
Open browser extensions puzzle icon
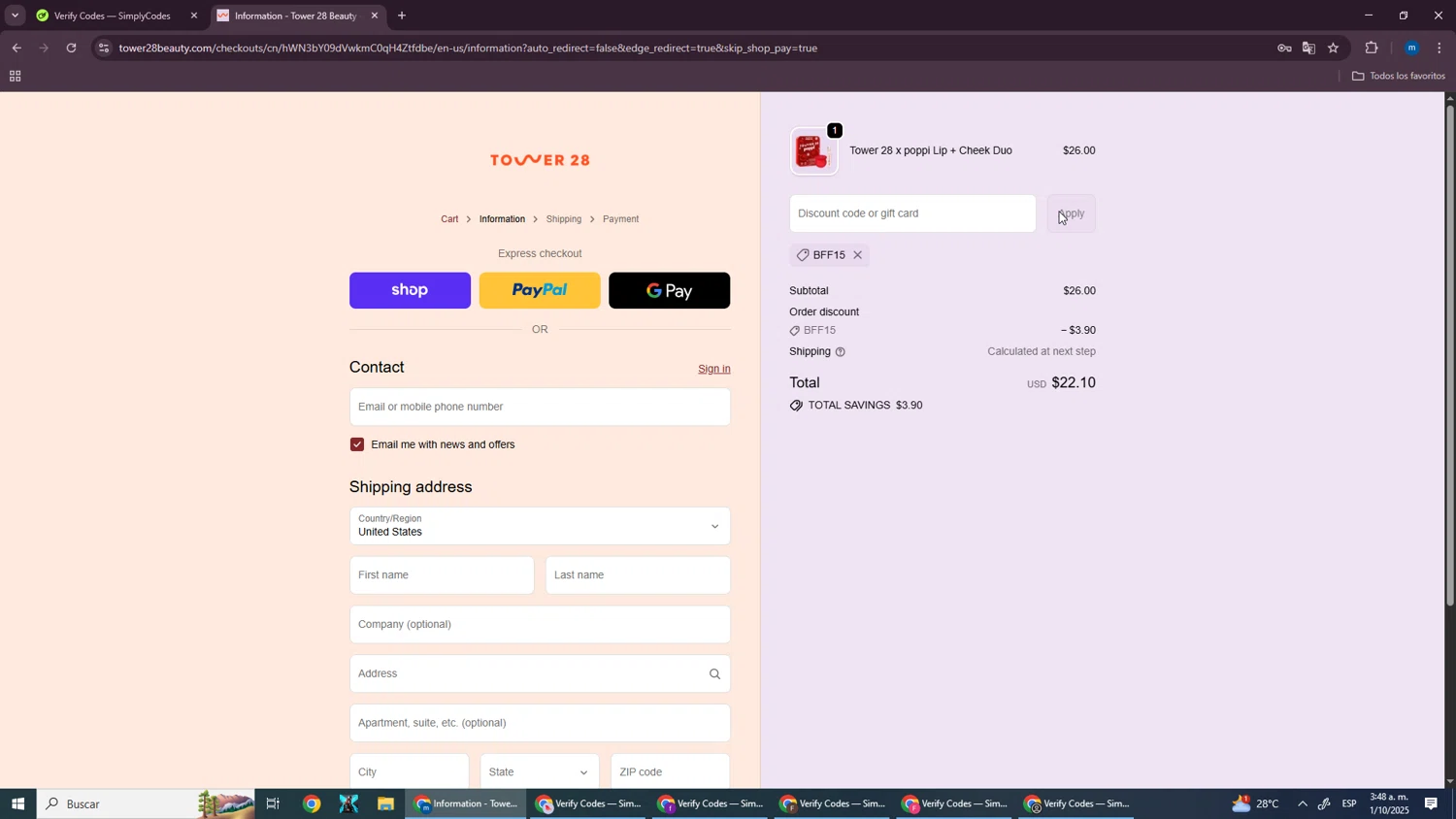1372,48
